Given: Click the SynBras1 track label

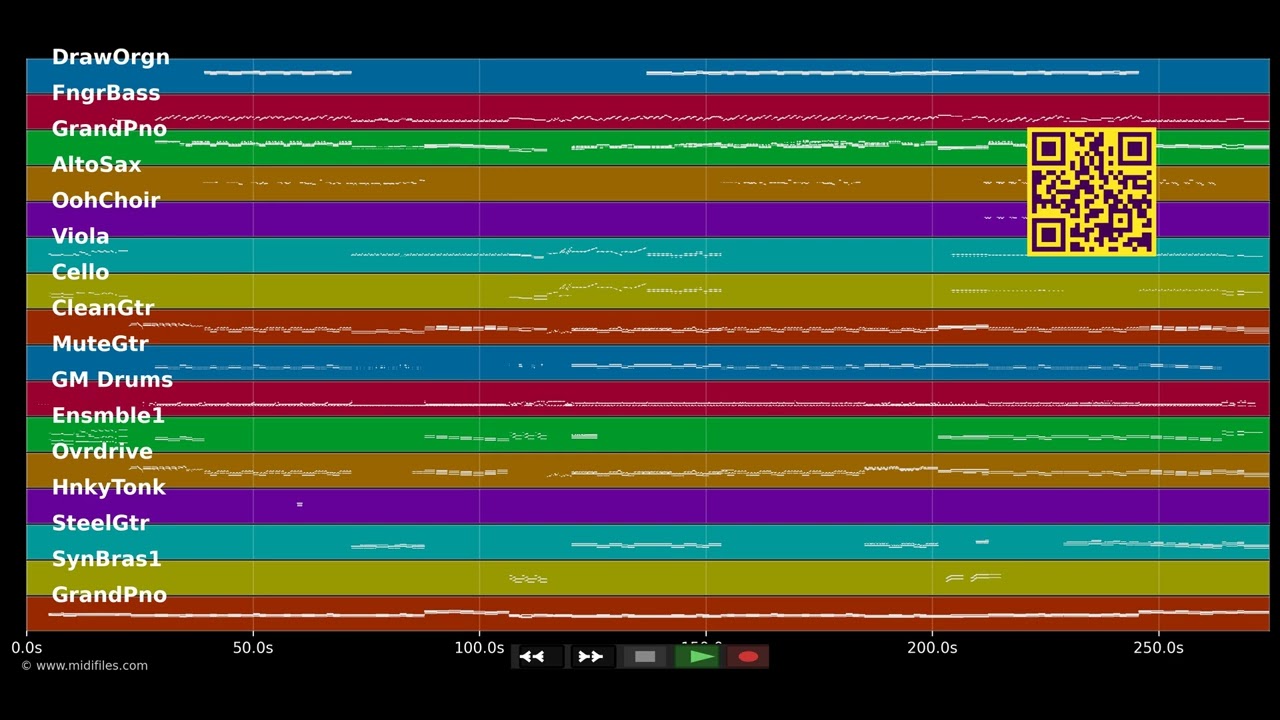Looking at the screenshot, I should (107, 559).
